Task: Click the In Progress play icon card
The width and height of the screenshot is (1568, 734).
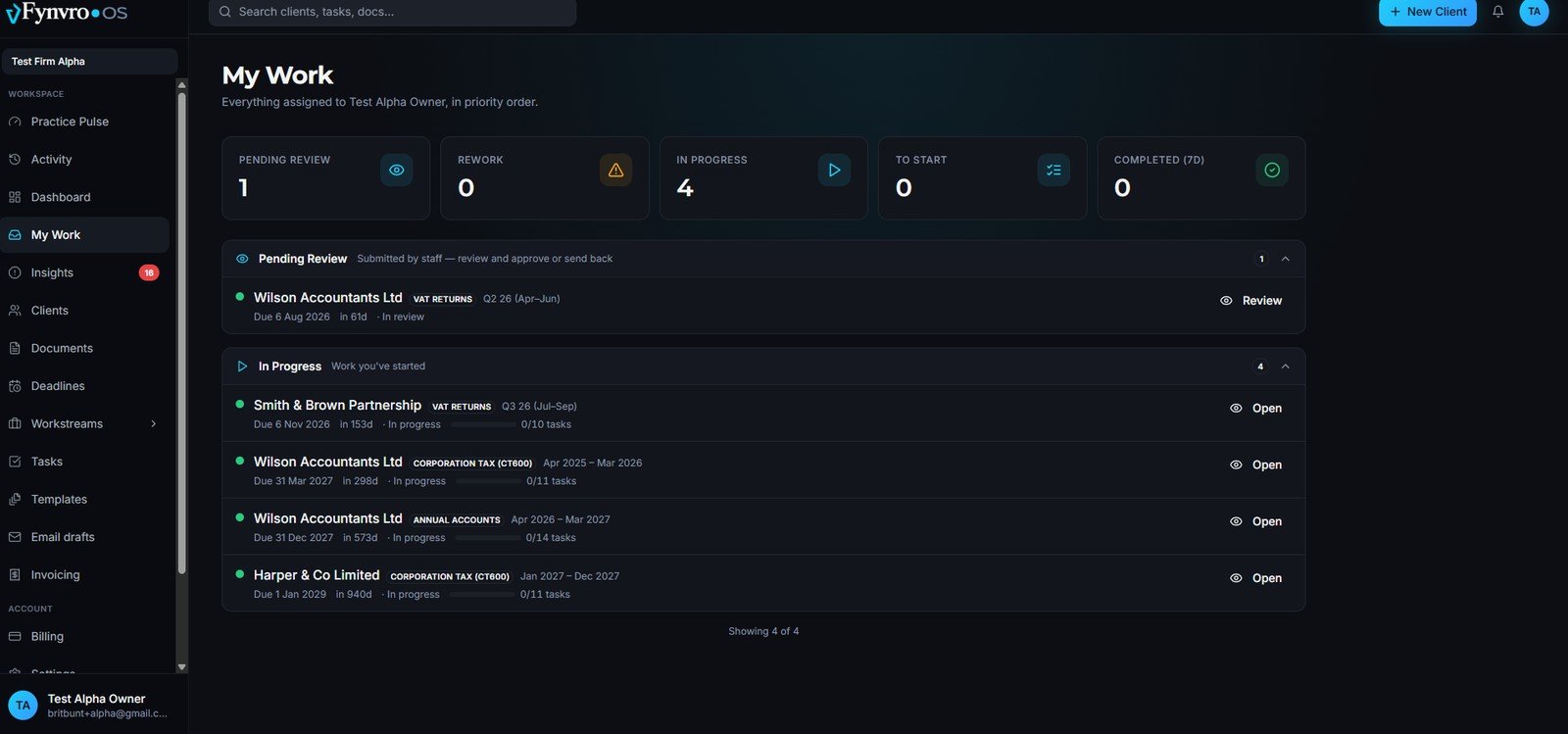Action: (x=834, y=171)
